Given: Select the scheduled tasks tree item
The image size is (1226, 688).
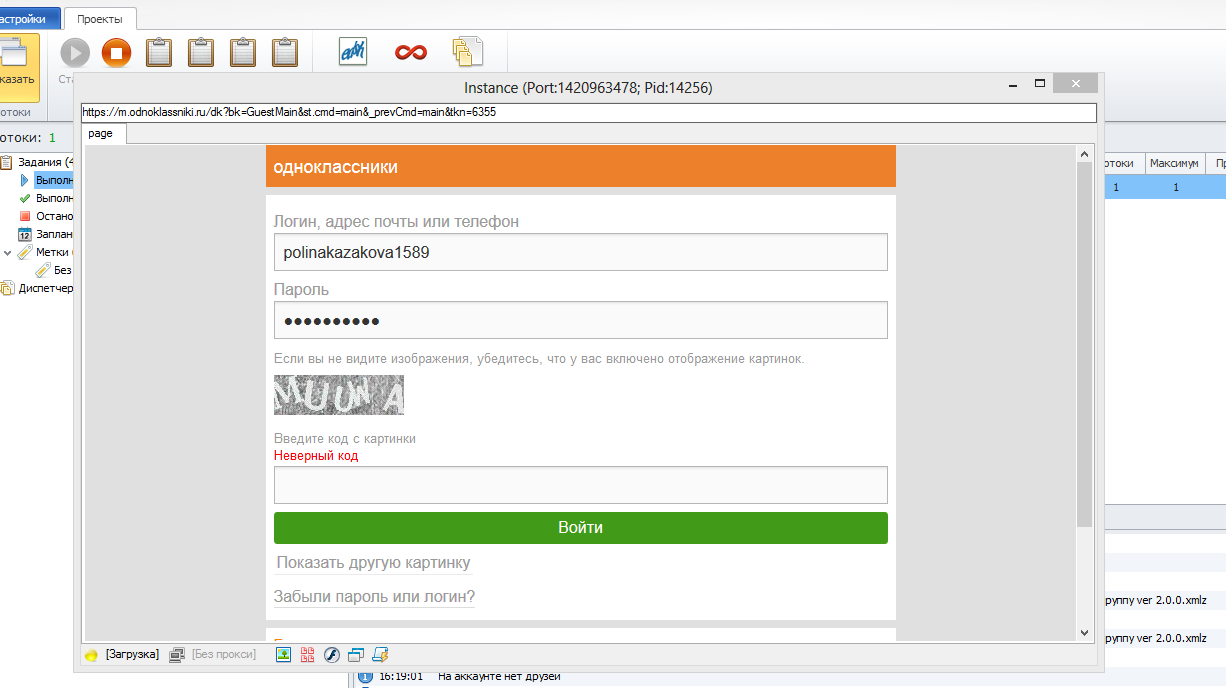Looking at the screenshot, I should (54, 234).
